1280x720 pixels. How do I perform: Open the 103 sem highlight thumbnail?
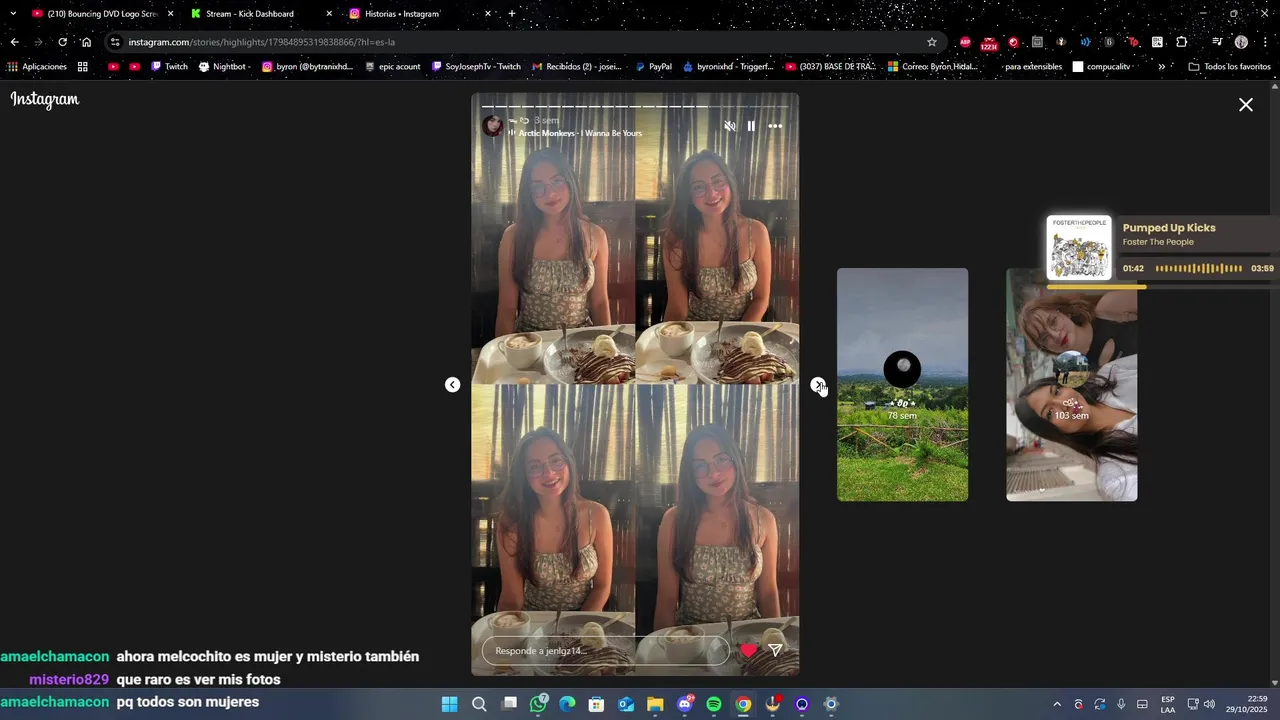(1071, 384)
